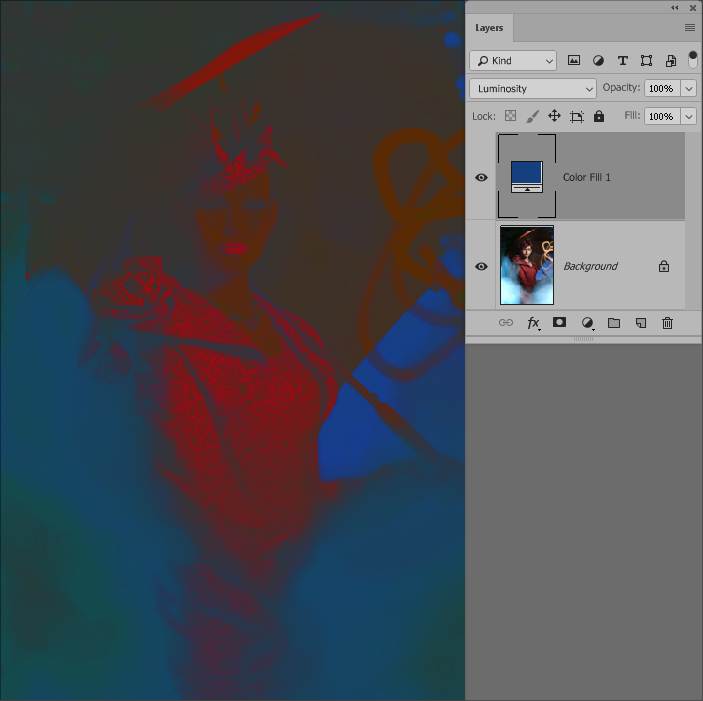Image resolution: width=703 pixels, height=701 pixels.
Task: Close the Layers panel
Action: click(x=693, y=8)
